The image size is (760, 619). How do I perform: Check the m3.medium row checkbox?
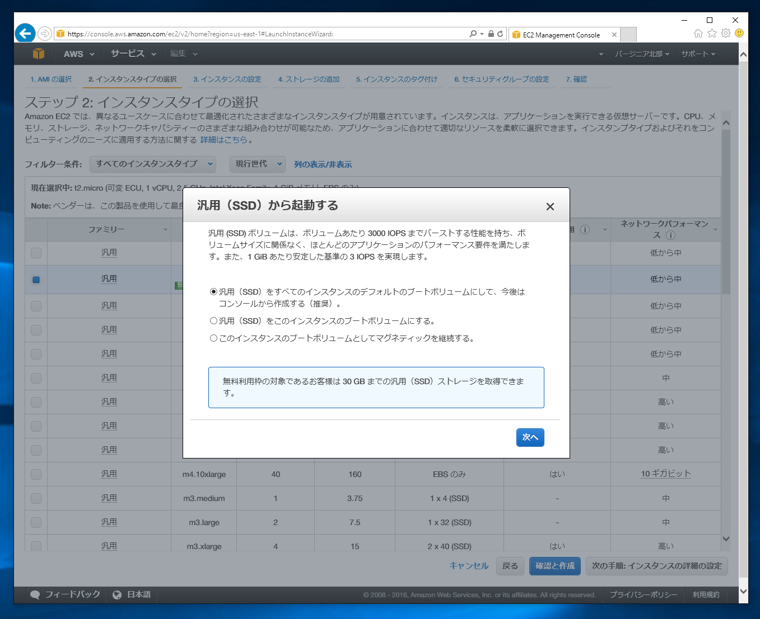point(36,498)
